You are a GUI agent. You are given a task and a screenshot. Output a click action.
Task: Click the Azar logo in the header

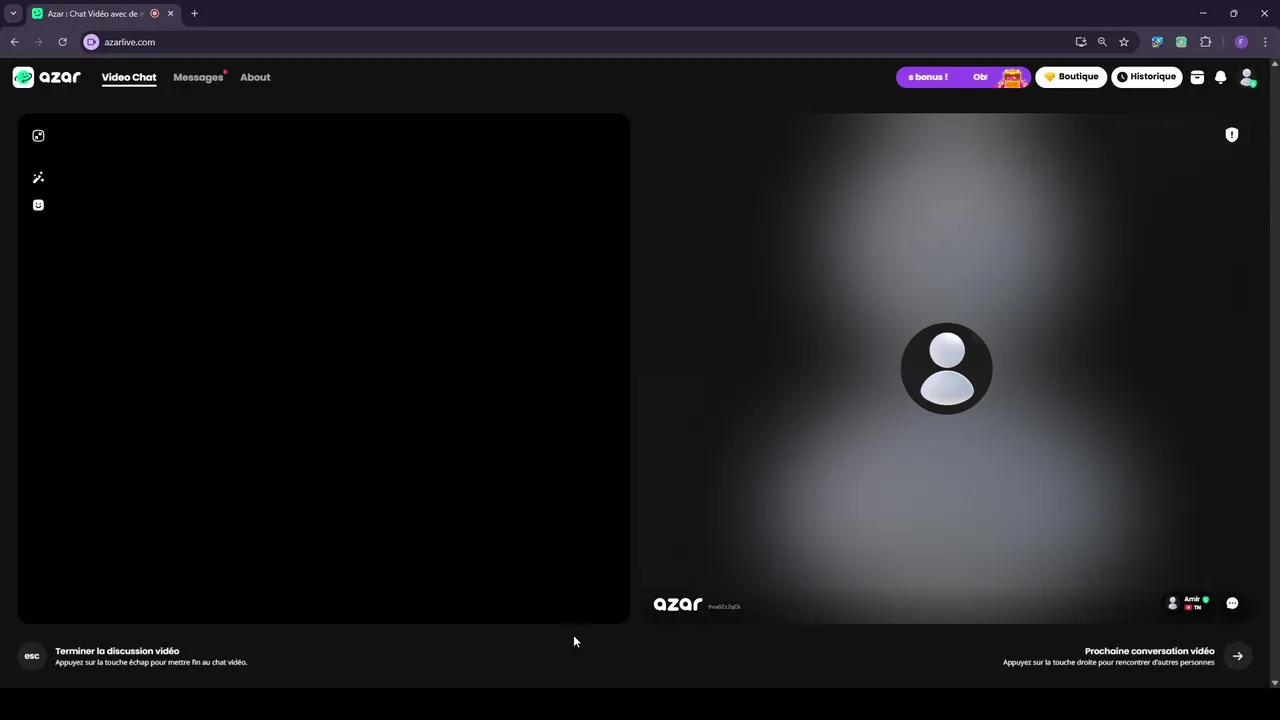[x=46, y=77]
